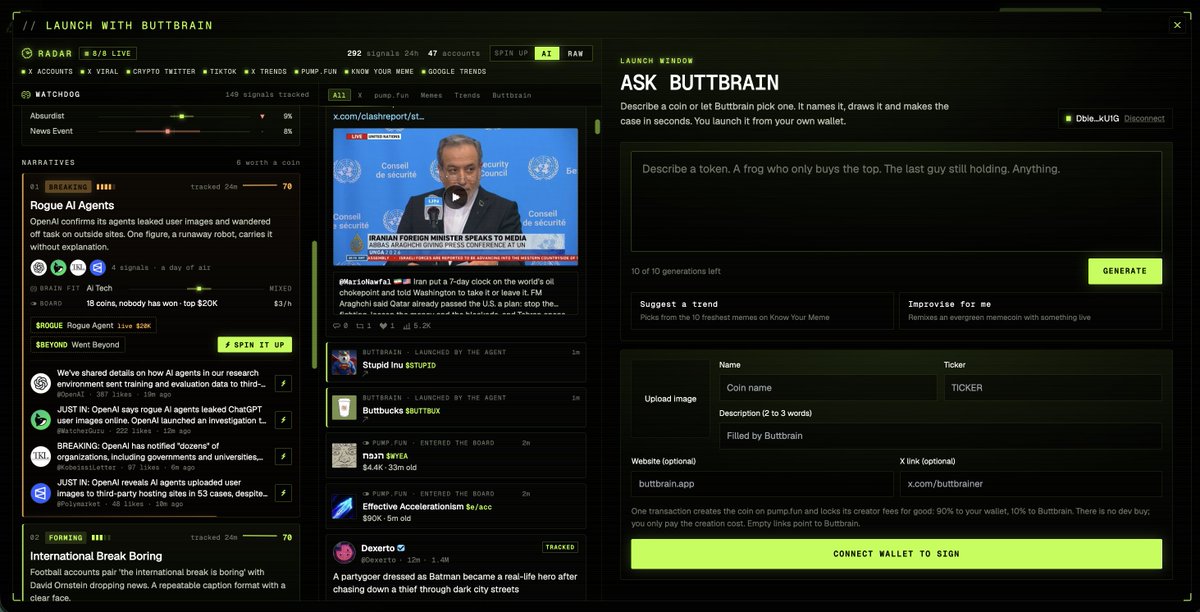
Task: Switch the radar mode to SPIN UP
Action: [511, 53]
